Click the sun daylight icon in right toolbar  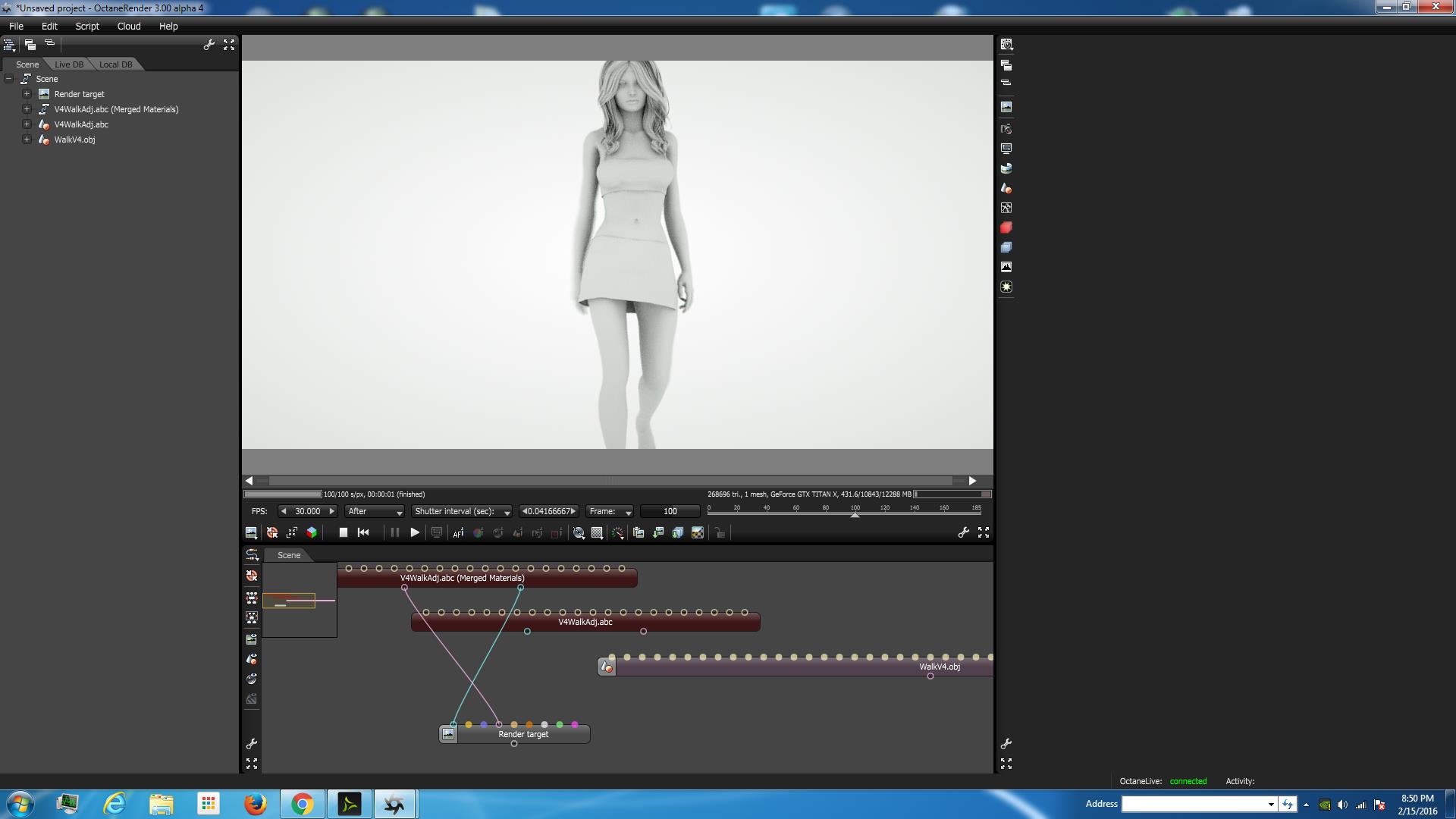click(x=1006, y=287)
